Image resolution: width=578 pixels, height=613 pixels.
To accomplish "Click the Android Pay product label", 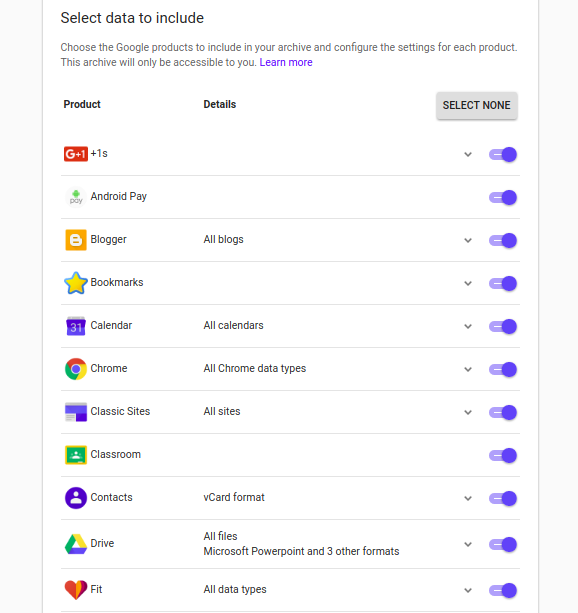I will coord(118,196).
